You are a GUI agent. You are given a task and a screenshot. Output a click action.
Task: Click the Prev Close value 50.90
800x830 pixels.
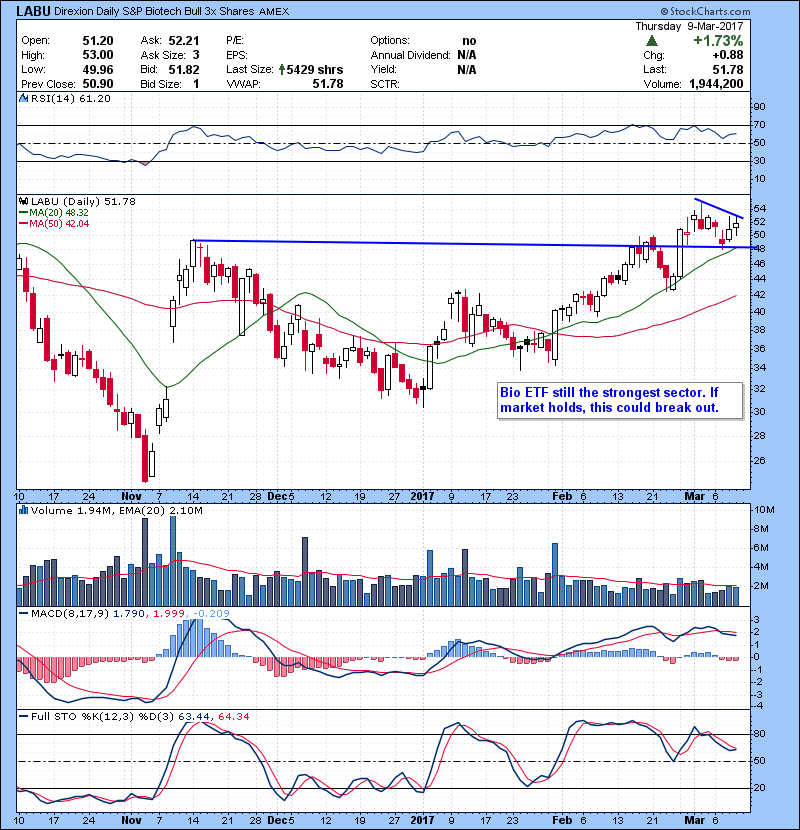98,84
